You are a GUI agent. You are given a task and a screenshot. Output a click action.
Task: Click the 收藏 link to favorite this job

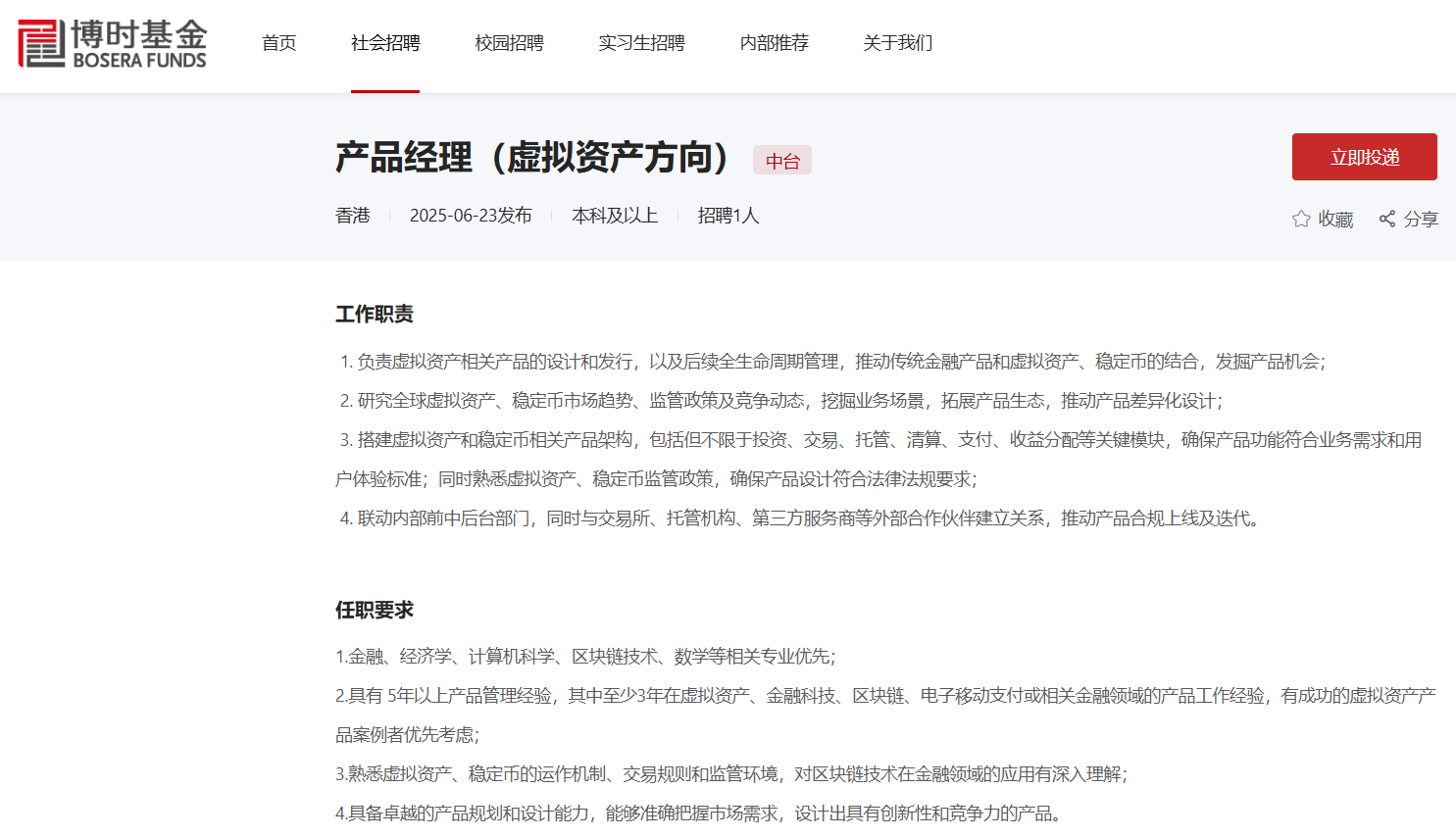coord(1333,219)
